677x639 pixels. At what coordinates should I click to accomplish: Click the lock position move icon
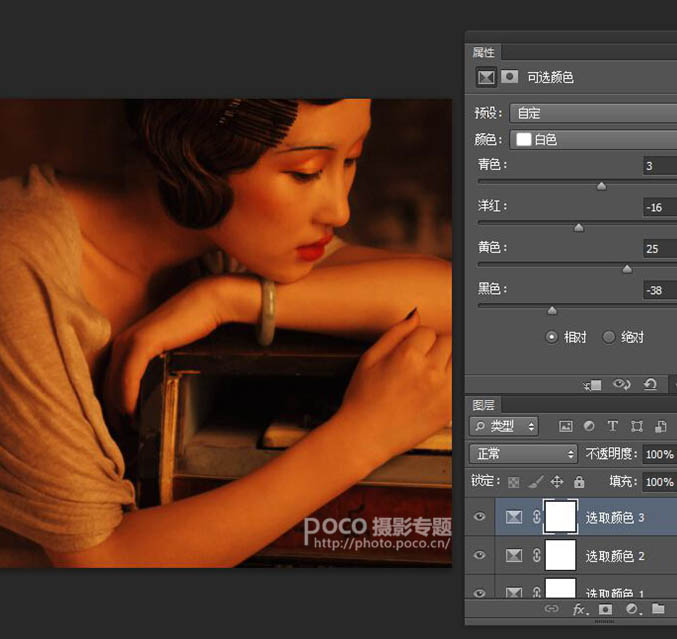click(557, 482)
